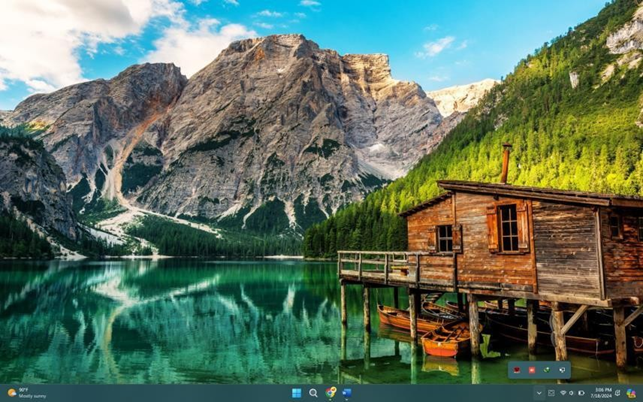
Task: Open taskbar Search magnifier
Action: pos(313,393)
